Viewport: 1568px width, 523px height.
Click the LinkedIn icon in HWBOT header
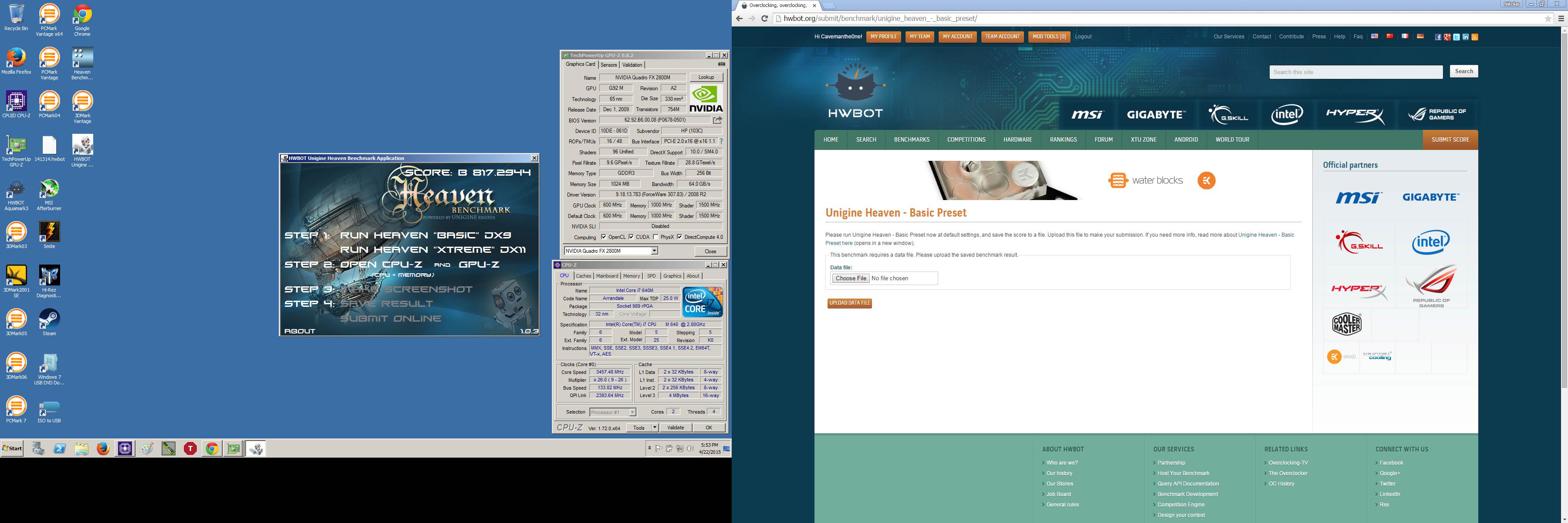pyautogui.click(x=1465, y=37)
